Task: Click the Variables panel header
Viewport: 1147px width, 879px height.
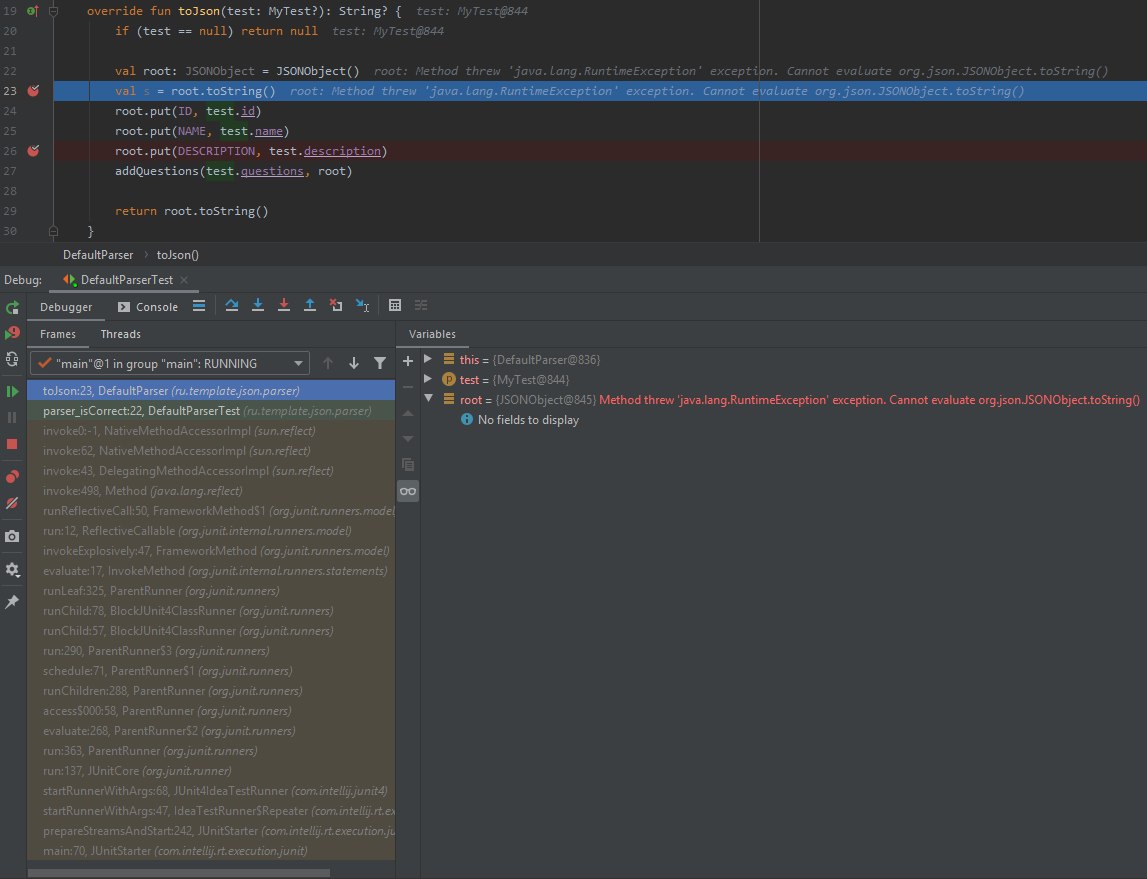Action: pos(432,334)
